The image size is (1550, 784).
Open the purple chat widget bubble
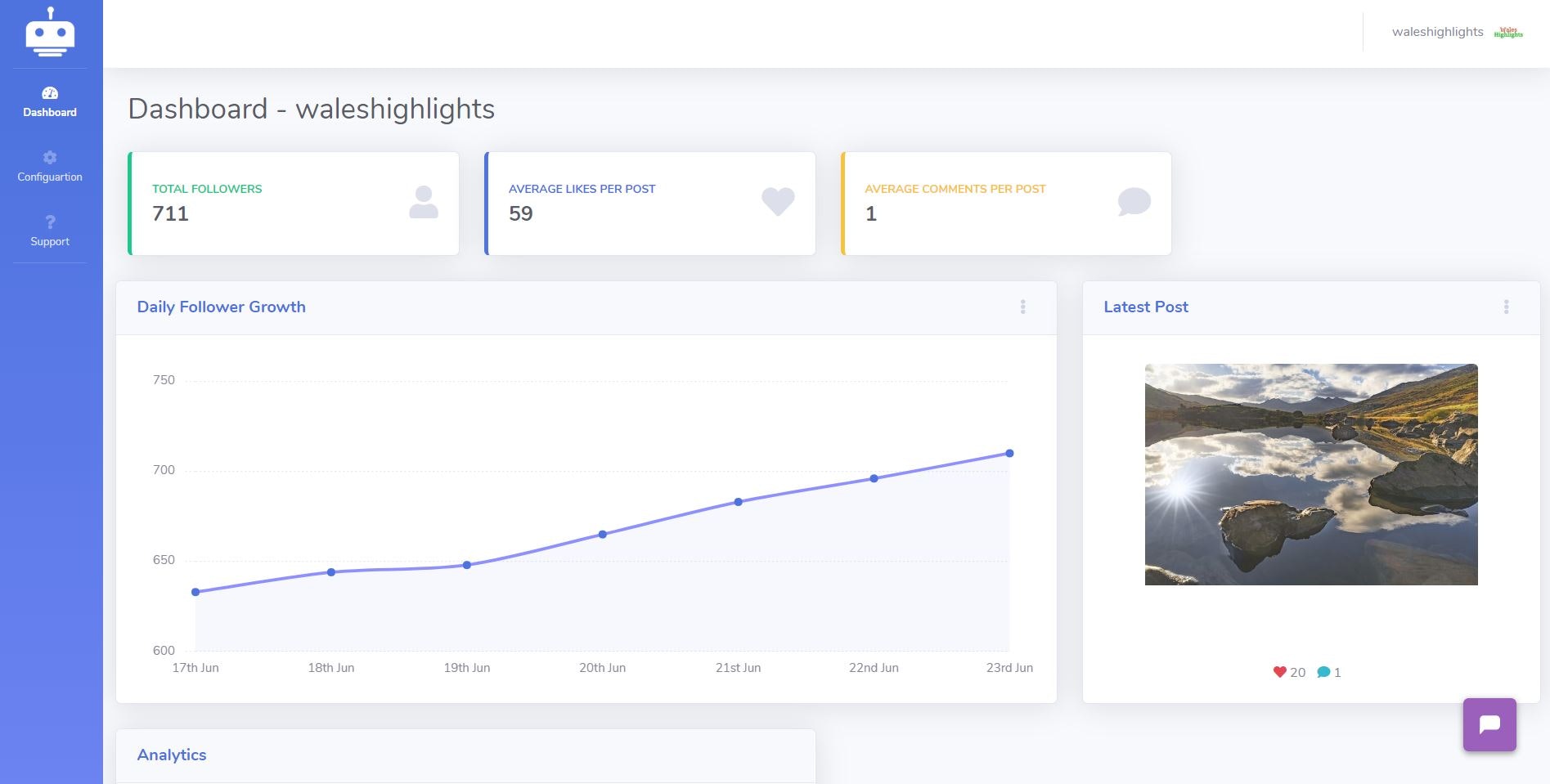(1489, 724)
